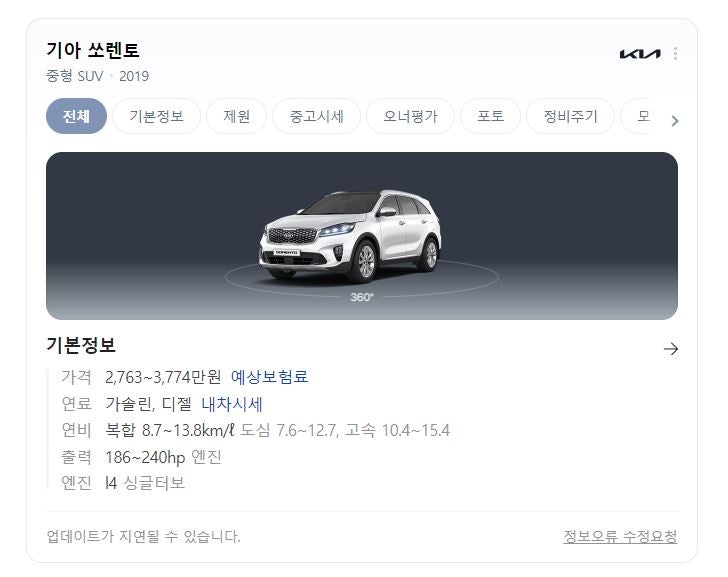This screenshot has width=728, height=577.
Task: Open 기본정보 section arrow
Action: [671, 349]
